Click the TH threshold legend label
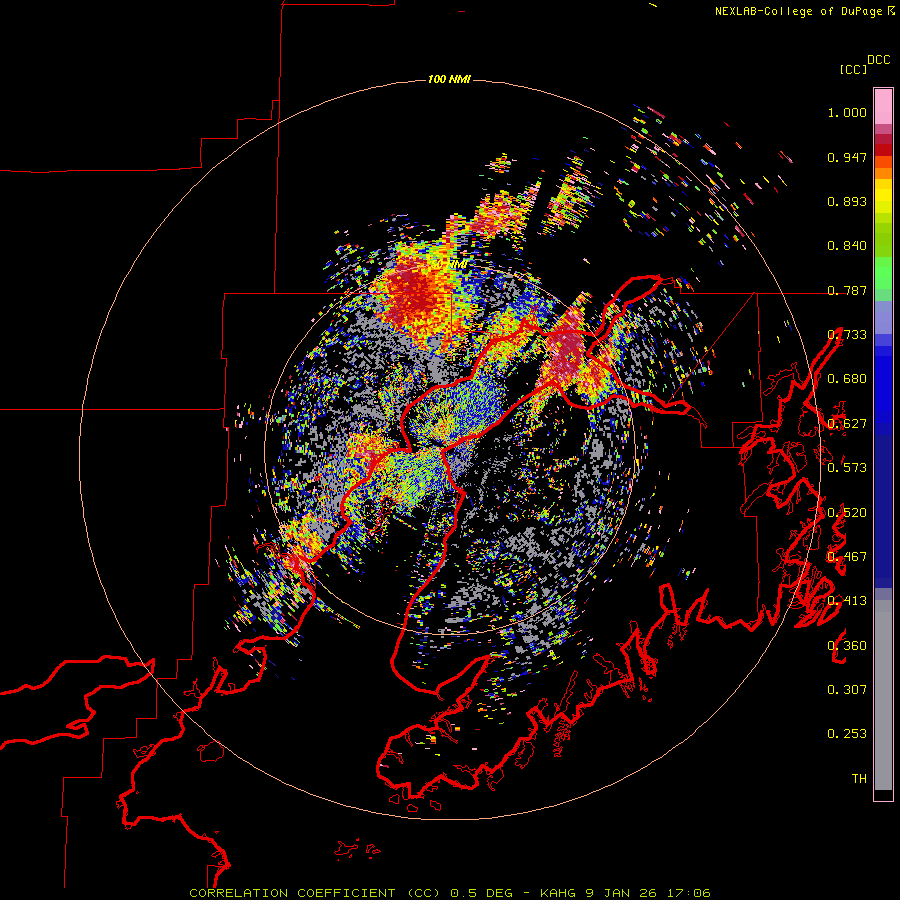Image resolution: width=900 pixels, height=900 pixels. (x=859, y=779)
